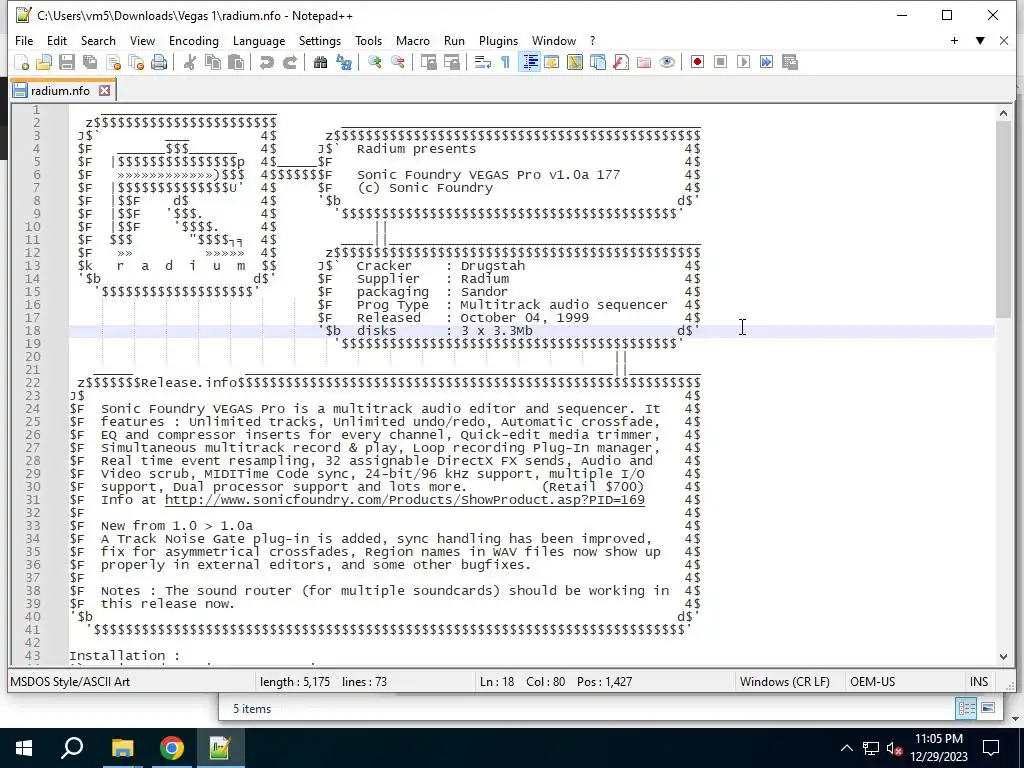The height and width of the screenshot is (768, 1024).
Task: Click the OEM-US encoding status entry
Action: [872, 682]
